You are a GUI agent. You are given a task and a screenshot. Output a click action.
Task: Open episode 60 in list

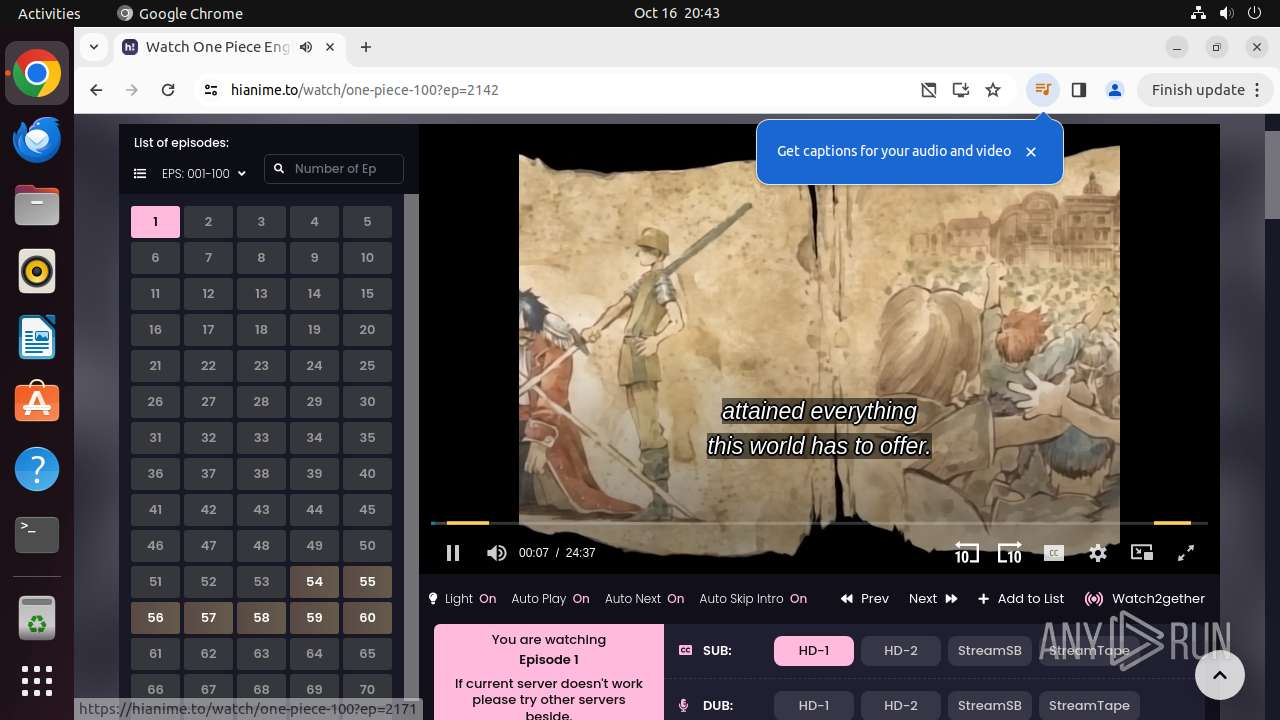tap(367, 618)
